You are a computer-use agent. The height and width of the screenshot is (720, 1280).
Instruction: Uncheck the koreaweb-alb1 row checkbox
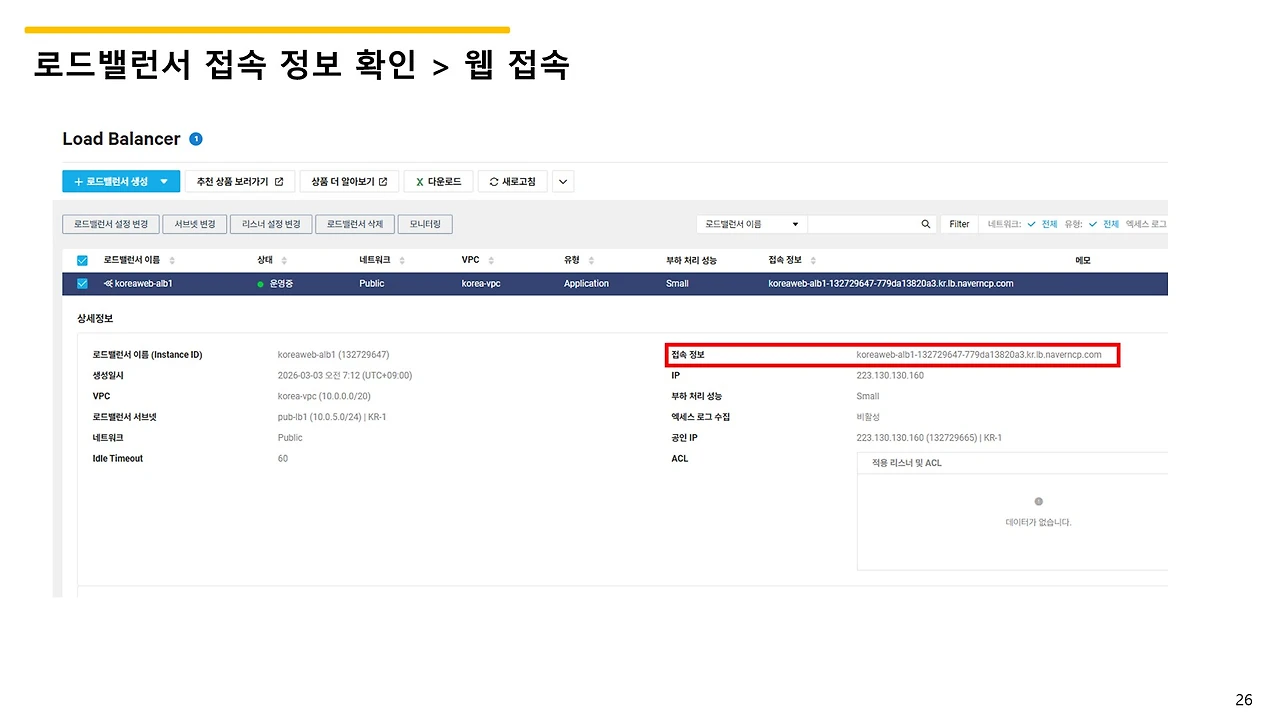pyautogui.click(x=82, y=283)
